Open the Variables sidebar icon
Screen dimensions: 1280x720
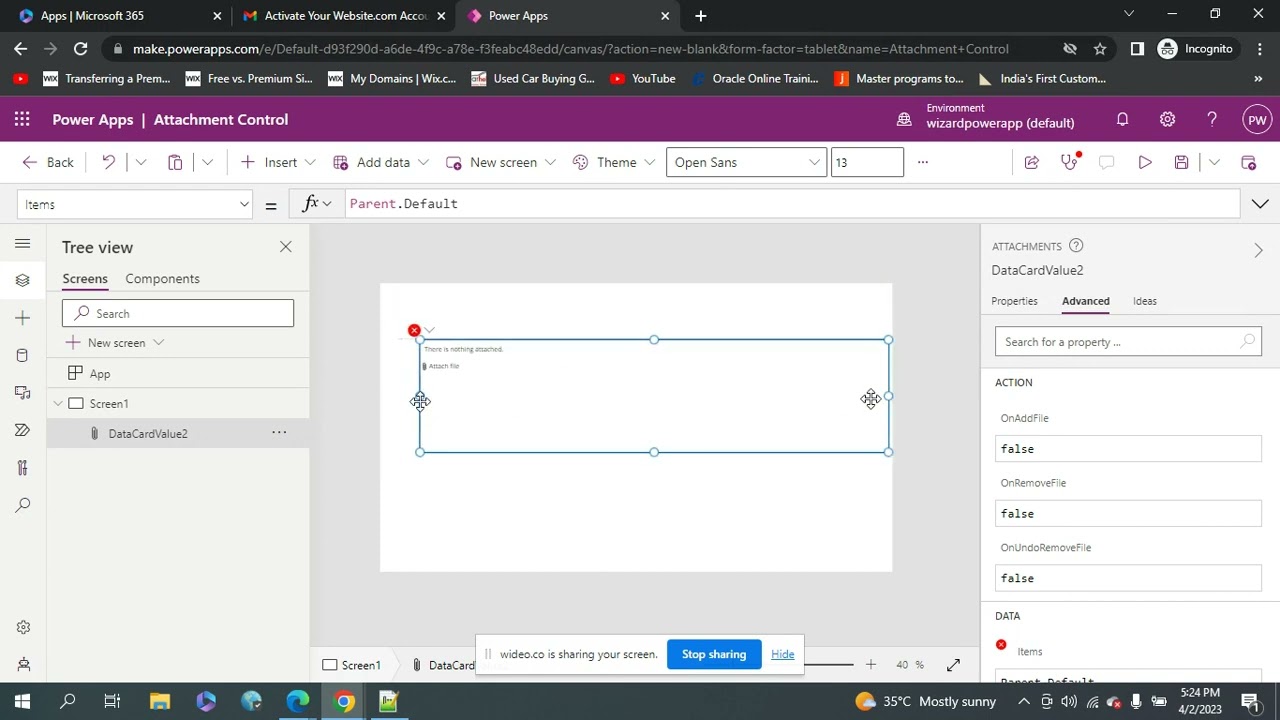coord(22,468)
